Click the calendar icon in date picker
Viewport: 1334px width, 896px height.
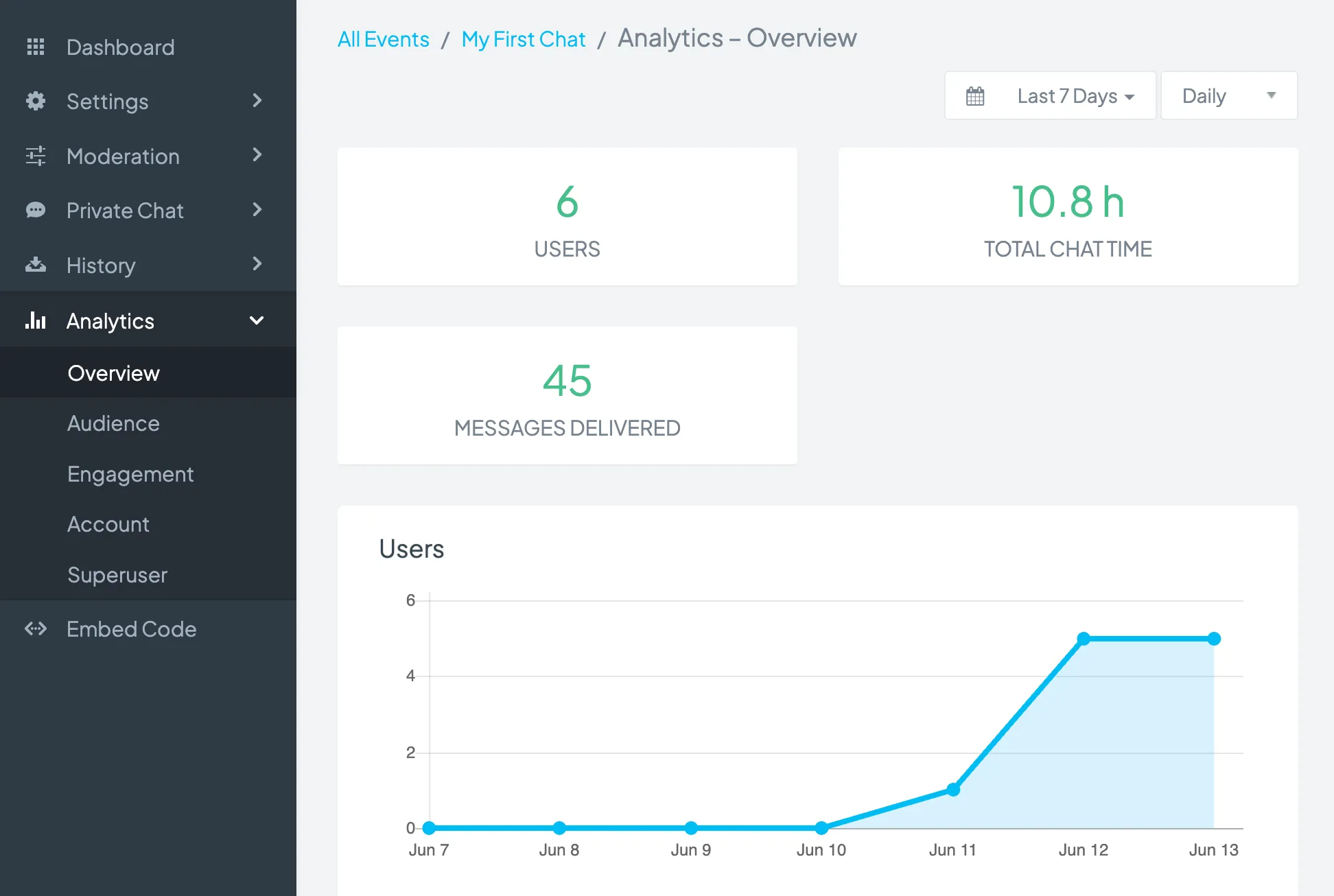pos(975,96)
